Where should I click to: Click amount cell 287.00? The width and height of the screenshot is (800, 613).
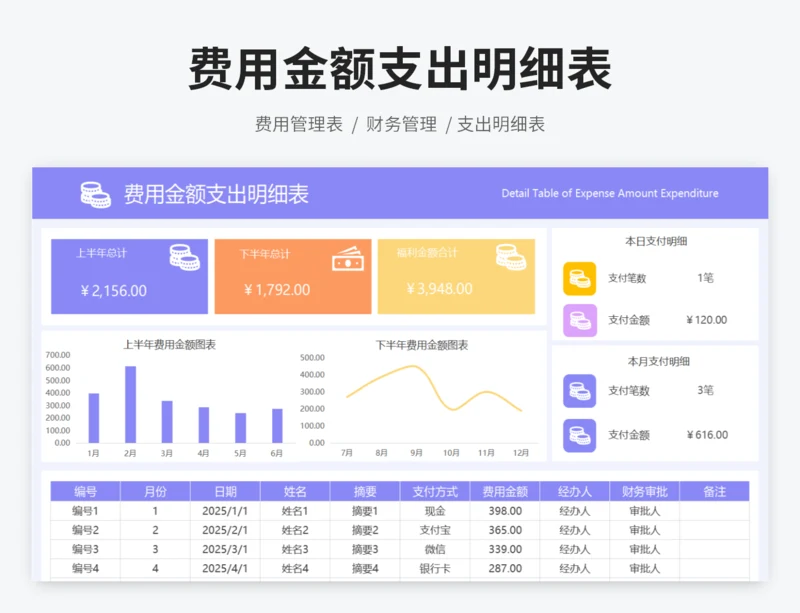click(505, 568)
